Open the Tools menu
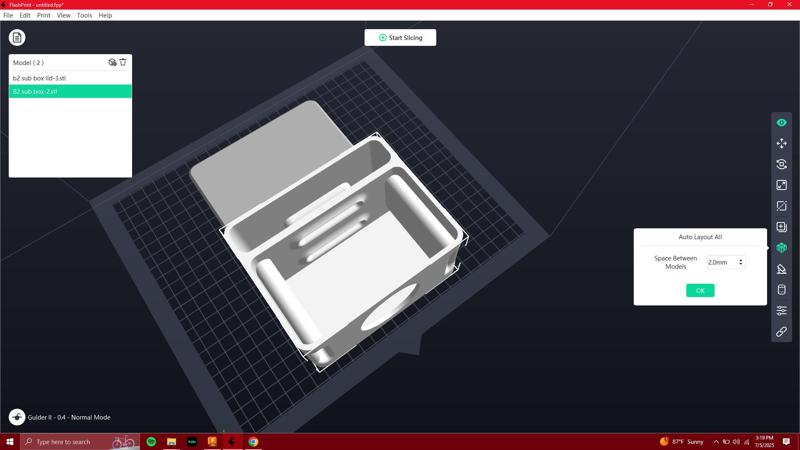Screen dimensions: 800x450 click(x=84, y=15)
